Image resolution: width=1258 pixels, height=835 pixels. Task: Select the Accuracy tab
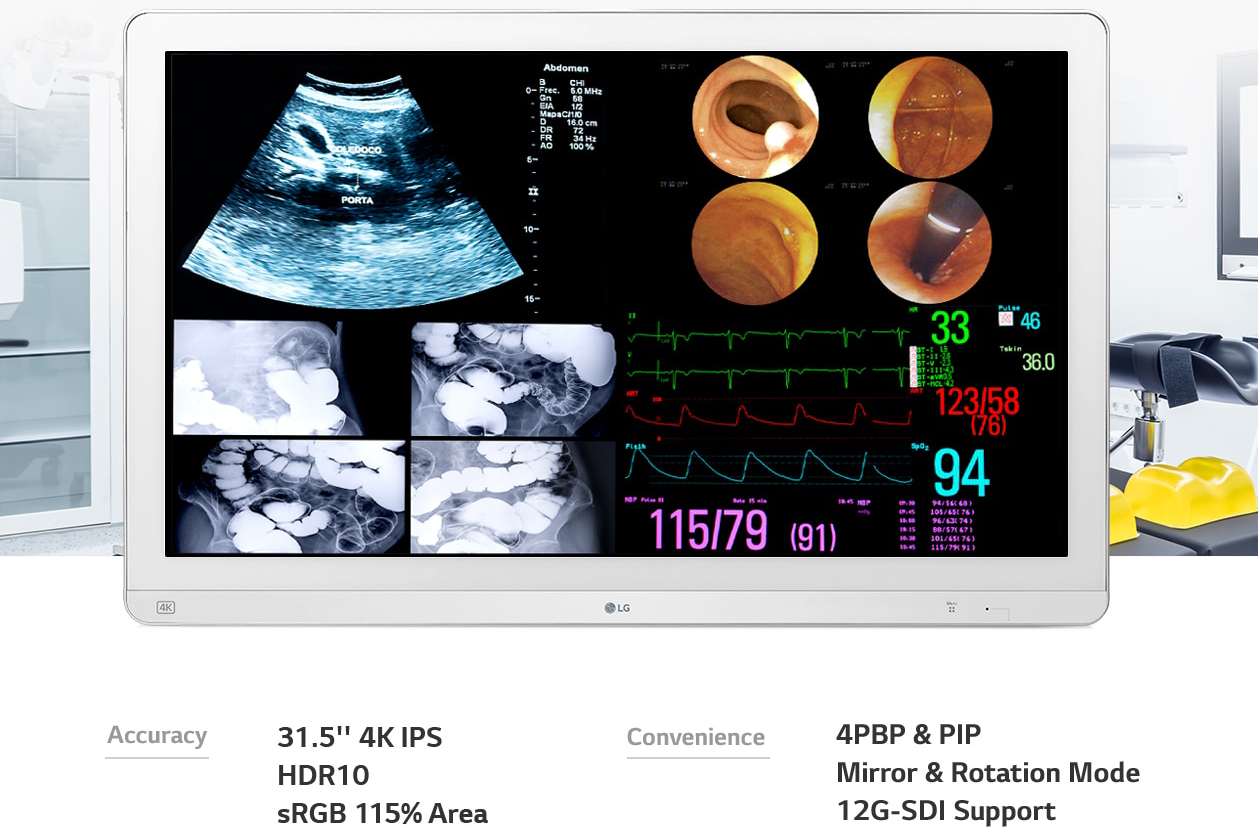(x=157, y=736)
